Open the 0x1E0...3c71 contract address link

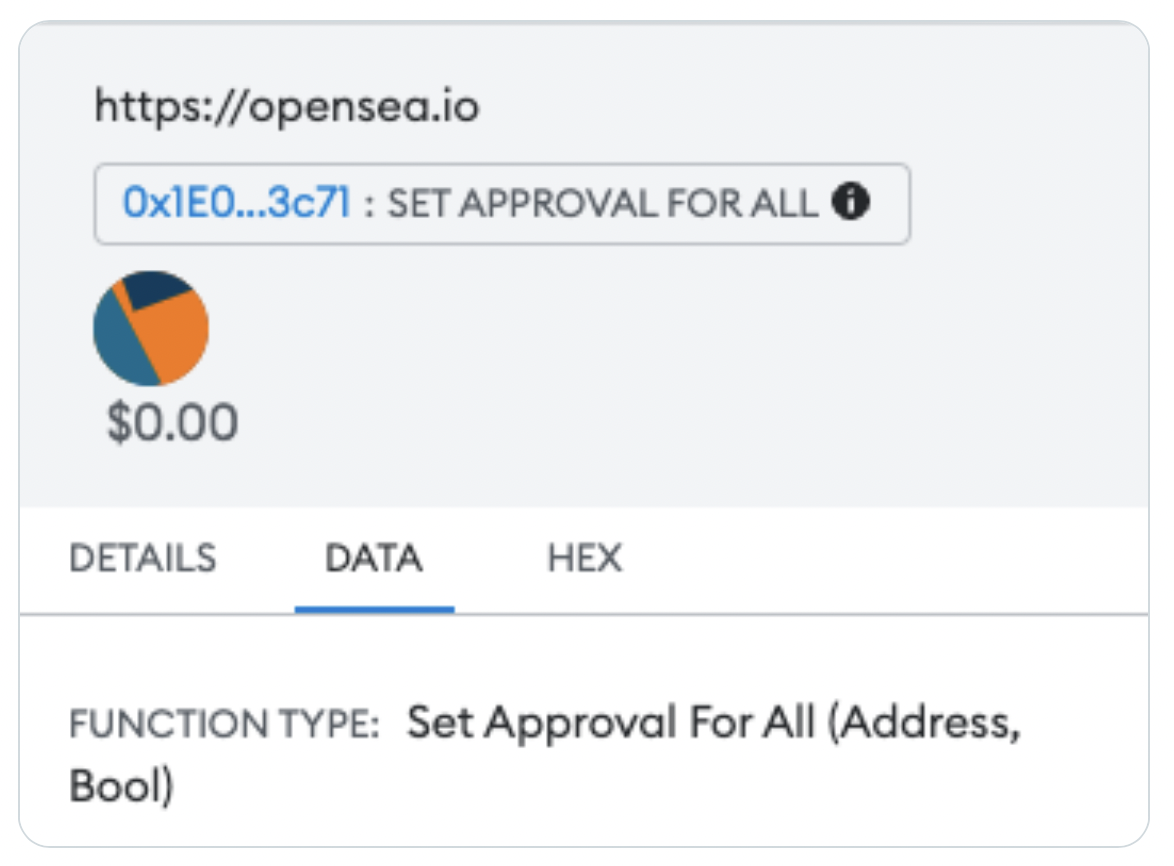(237, 203)
